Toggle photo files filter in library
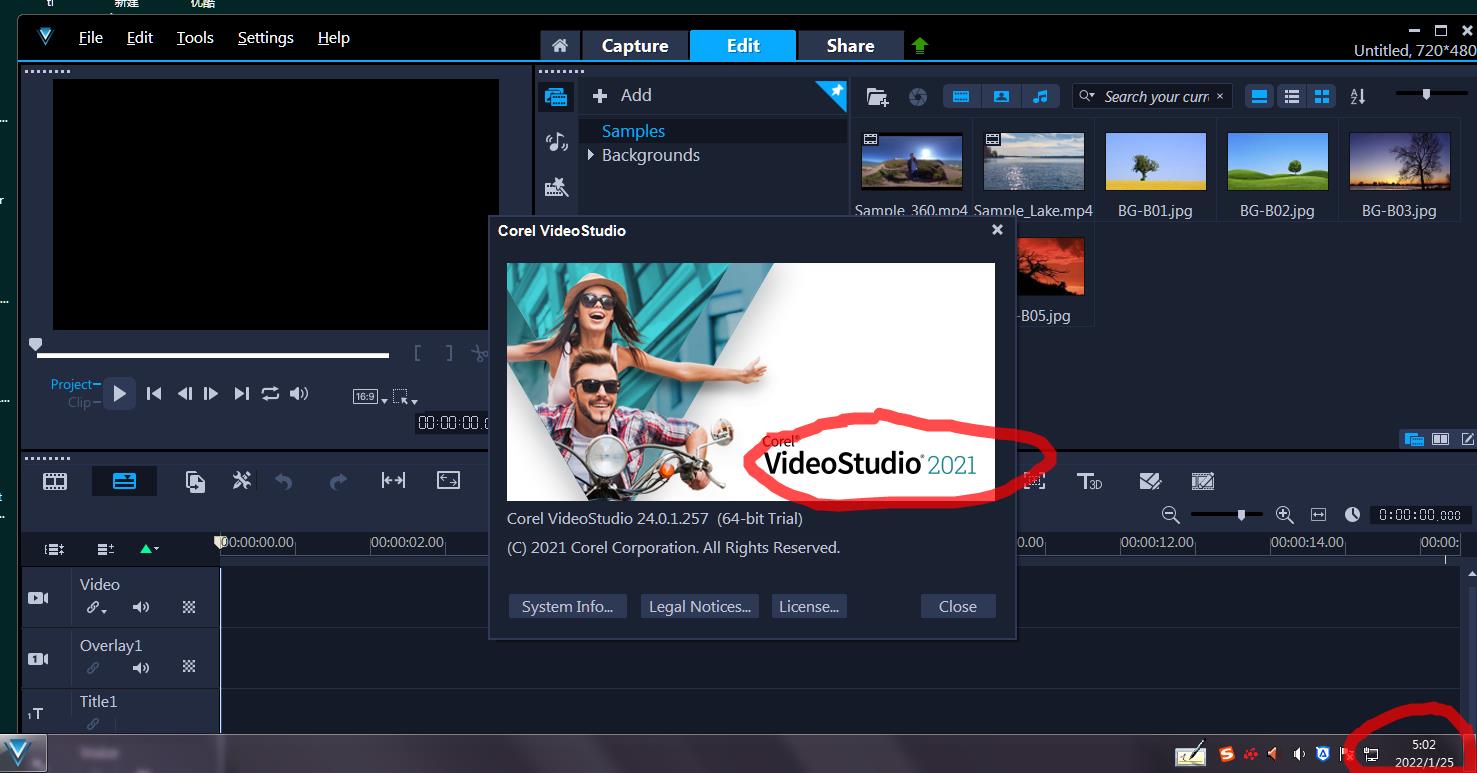 click(1001, 97)
